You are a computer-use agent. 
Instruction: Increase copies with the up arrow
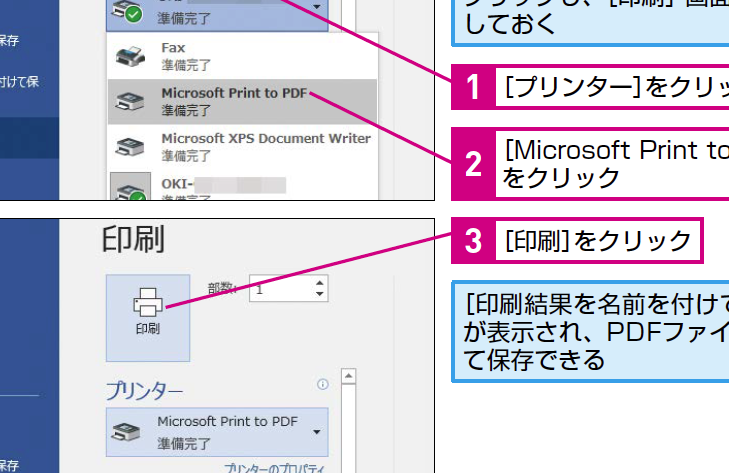tap(319, 283)
